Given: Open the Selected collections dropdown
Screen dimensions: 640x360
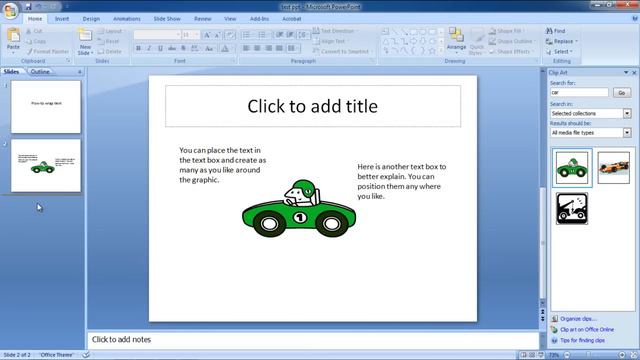Looking at the screenshot, I should pyautogui.click(x=627, y=113).
